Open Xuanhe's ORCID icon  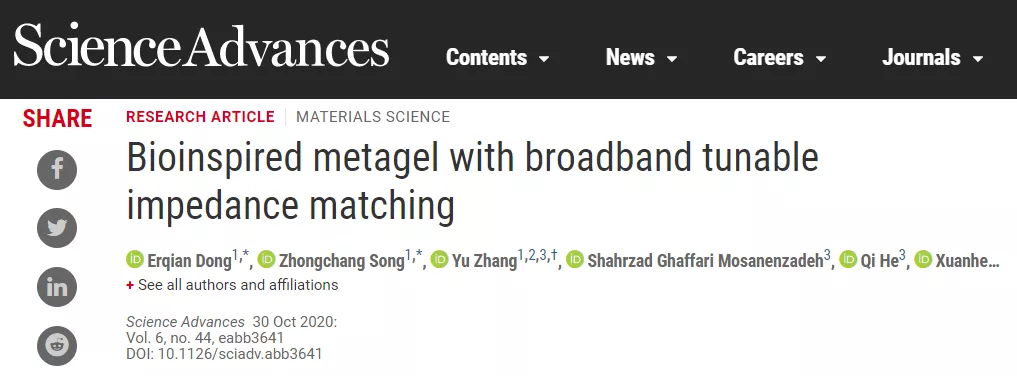(924, 259)
